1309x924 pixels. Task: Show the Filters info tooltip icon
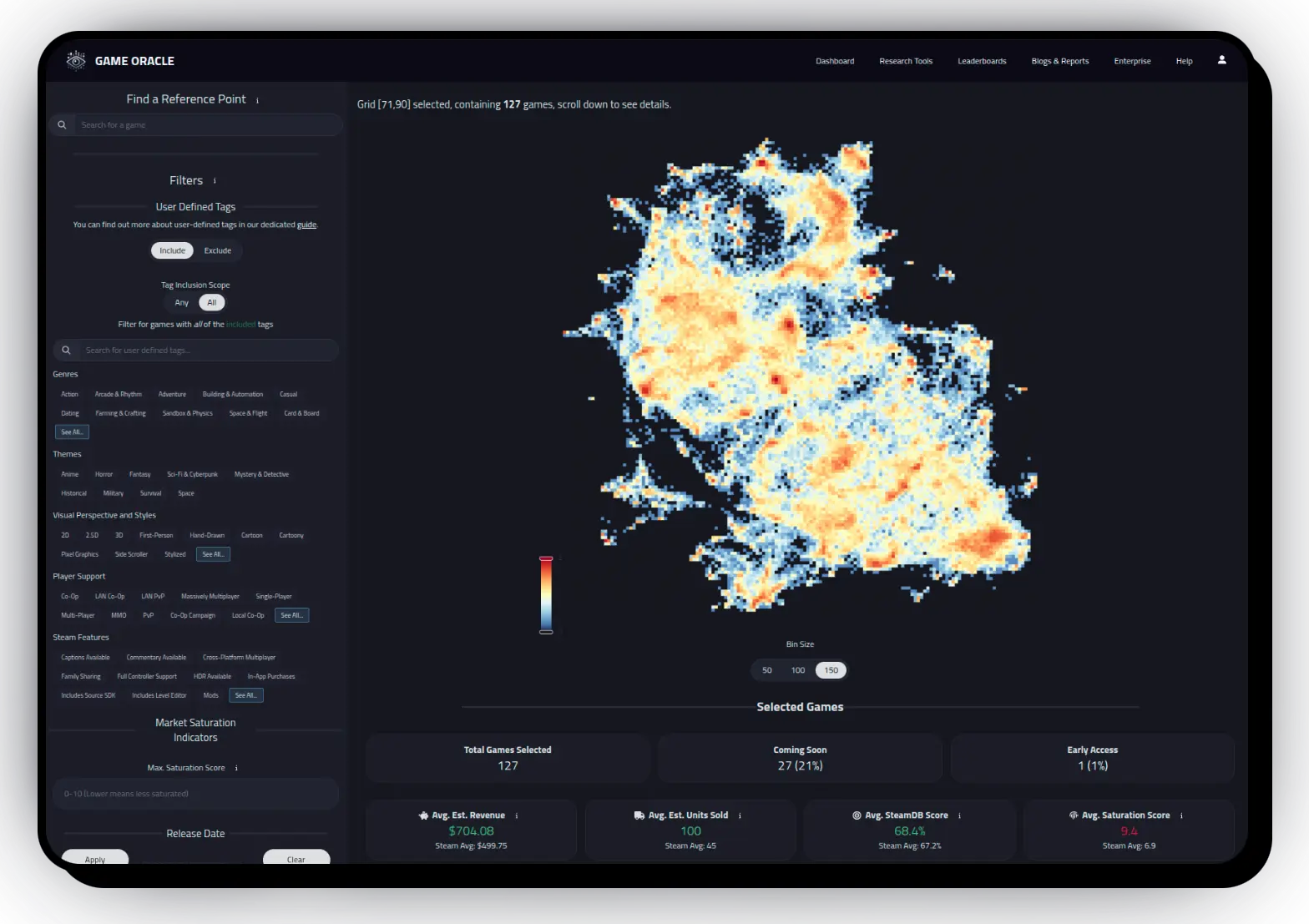click(x=215, y=181)
